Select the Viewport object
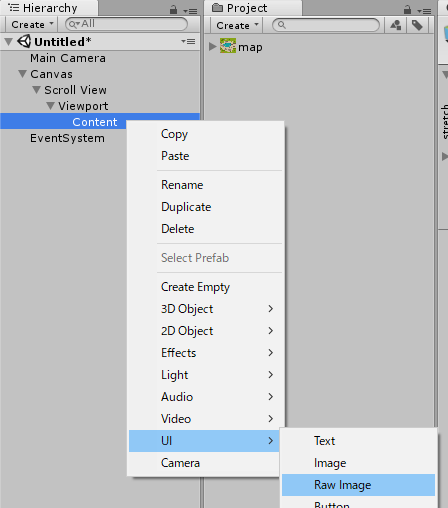The height and width of the screenshot is (508, 448). pyautogui.click(x=83, y=106)
